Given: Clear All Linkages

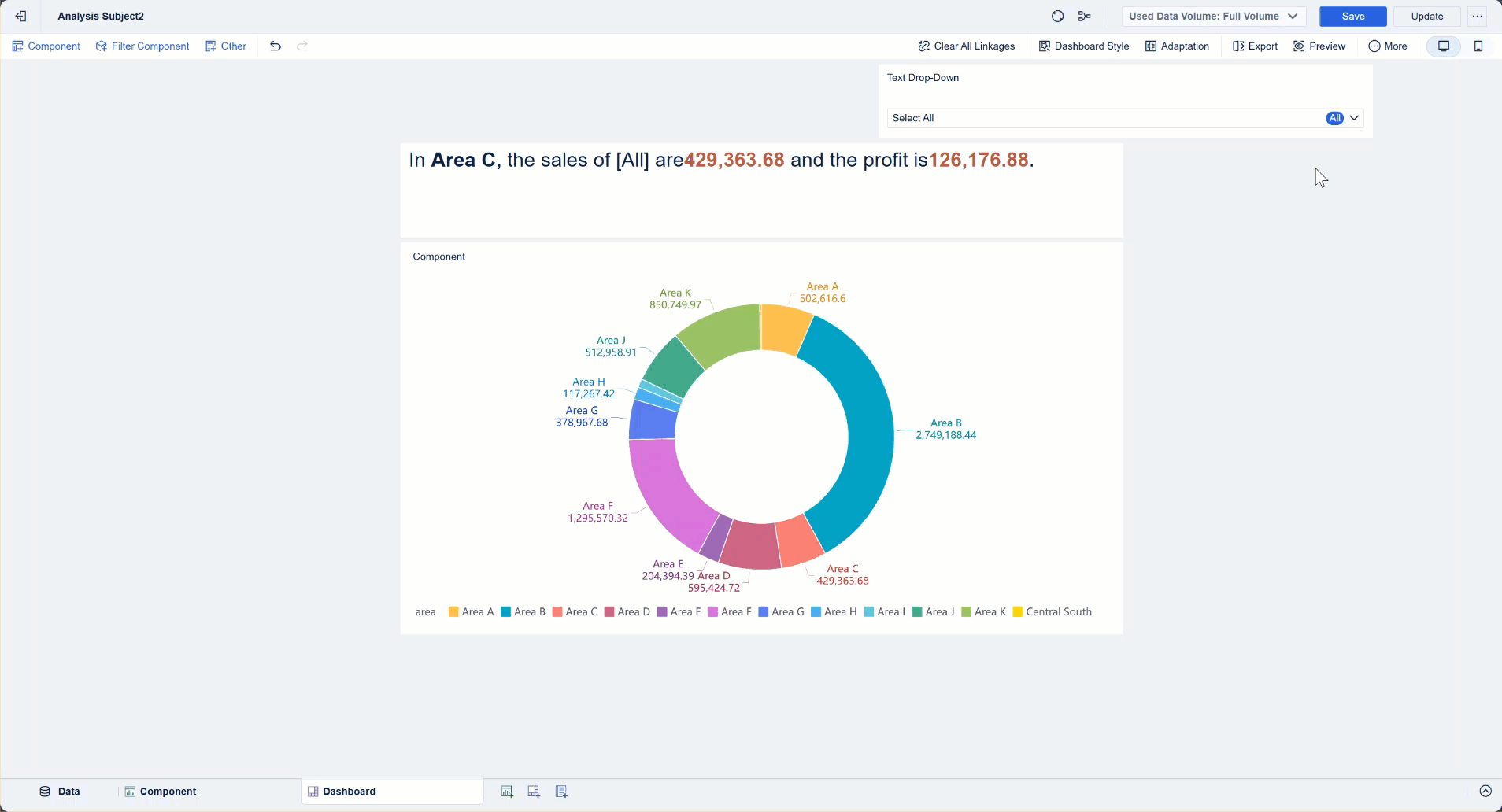Looking at the screenshot, I should [967, 46].
